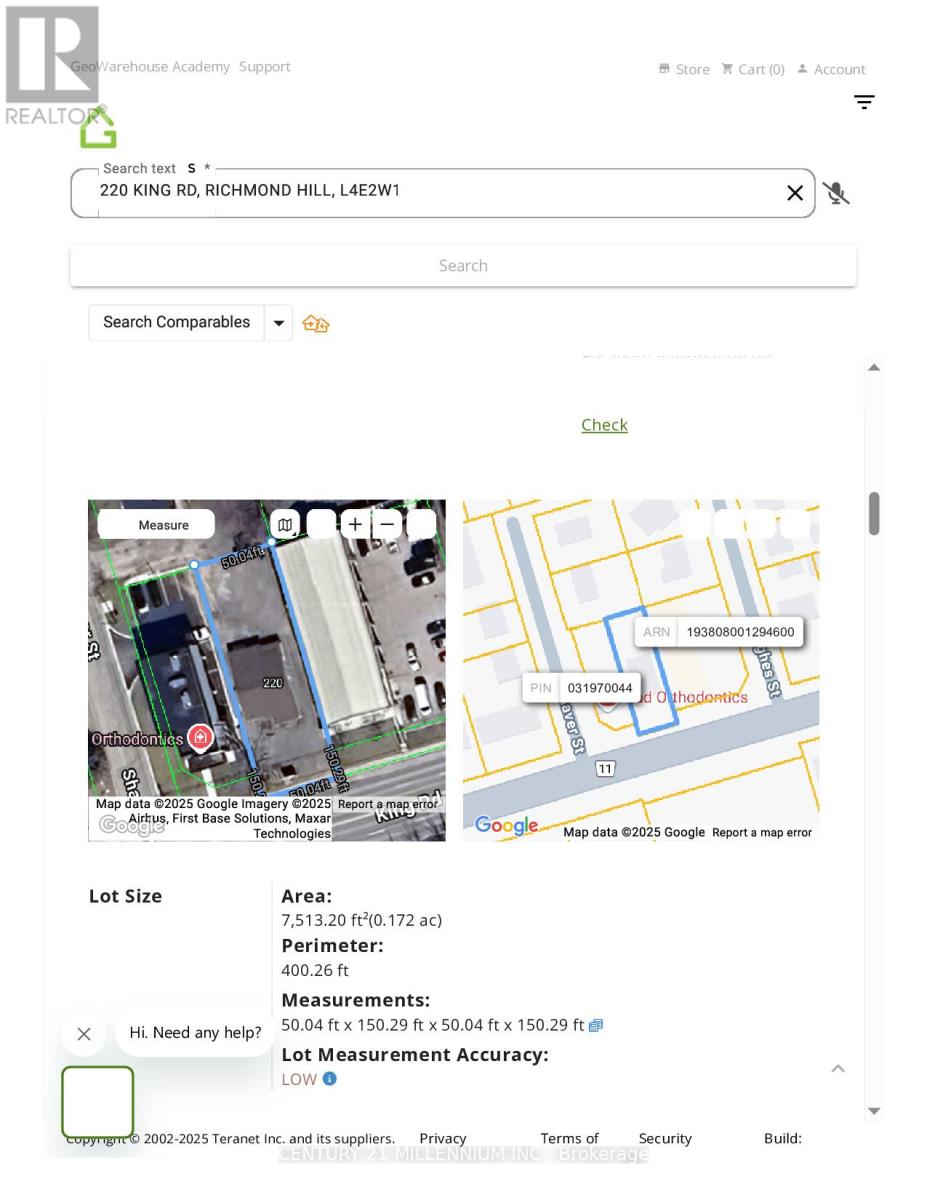Toggle map type icon on aerial map
This screenshot has width=927, height=1200.
coord(286,525)
